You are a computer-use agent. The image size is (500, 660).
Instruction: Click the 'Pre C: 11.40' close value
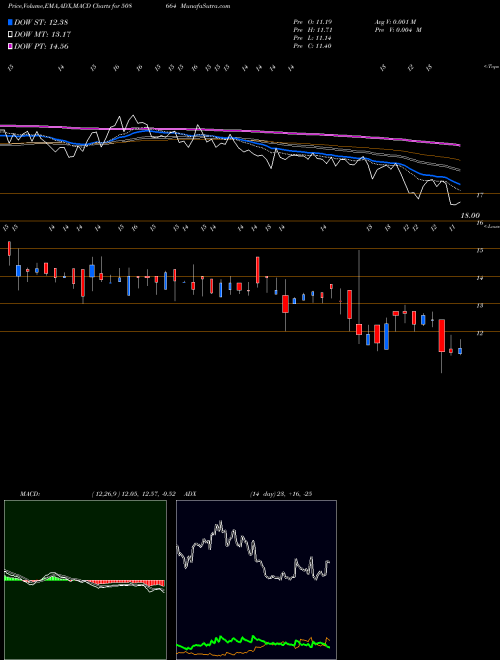313,46
